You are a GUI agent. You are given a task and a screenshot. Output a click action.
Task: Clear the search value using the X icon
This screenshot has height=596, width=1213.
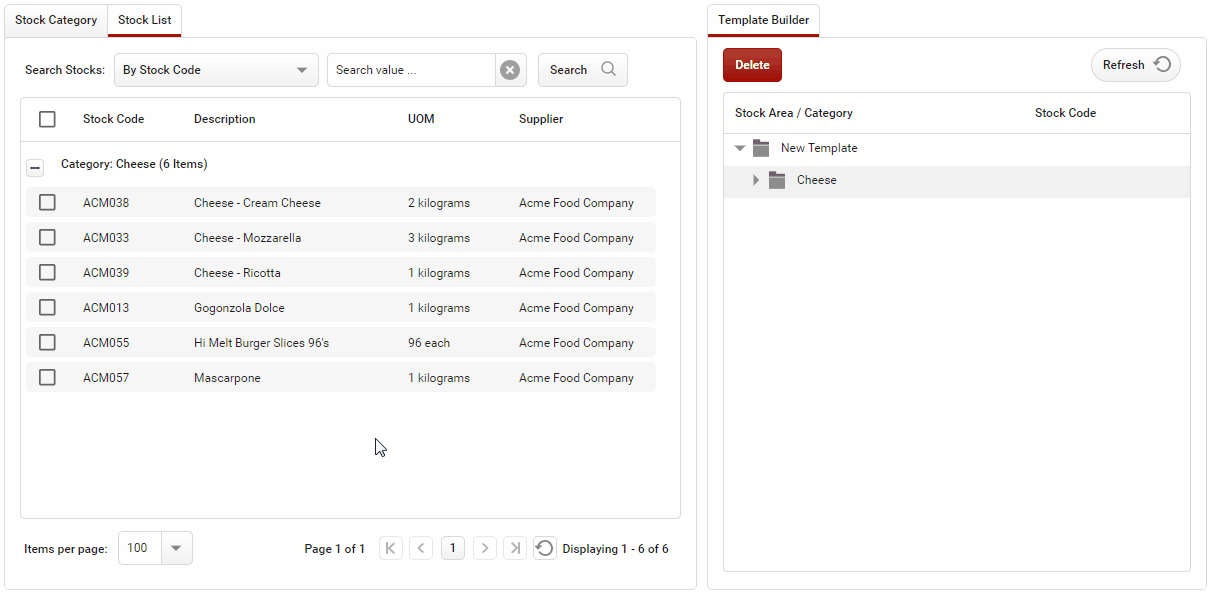[510, 69]
